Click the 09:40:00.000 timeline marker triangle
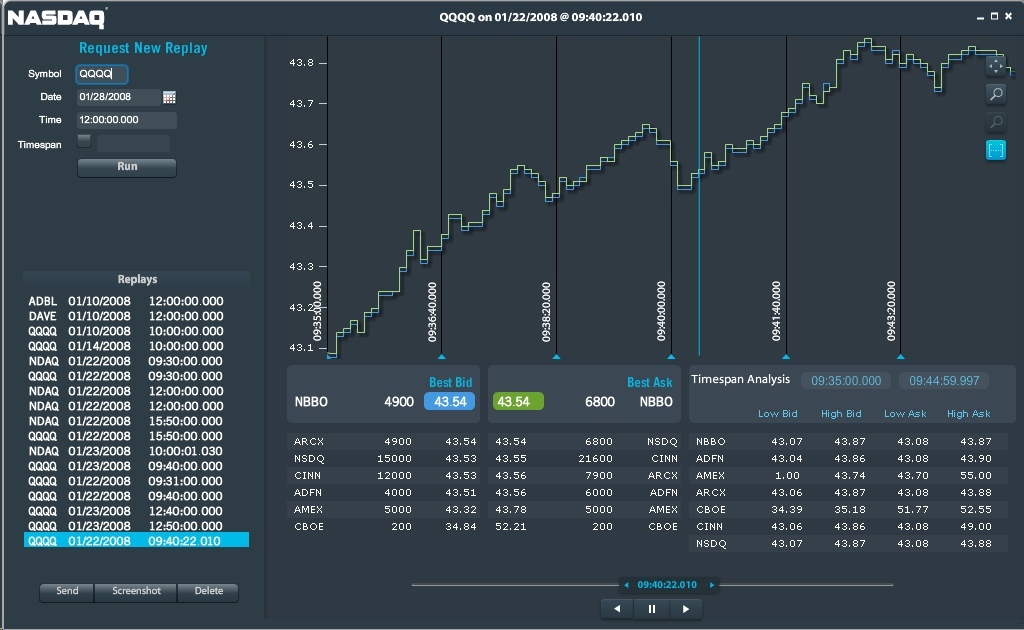 click(x=671, y=357)
